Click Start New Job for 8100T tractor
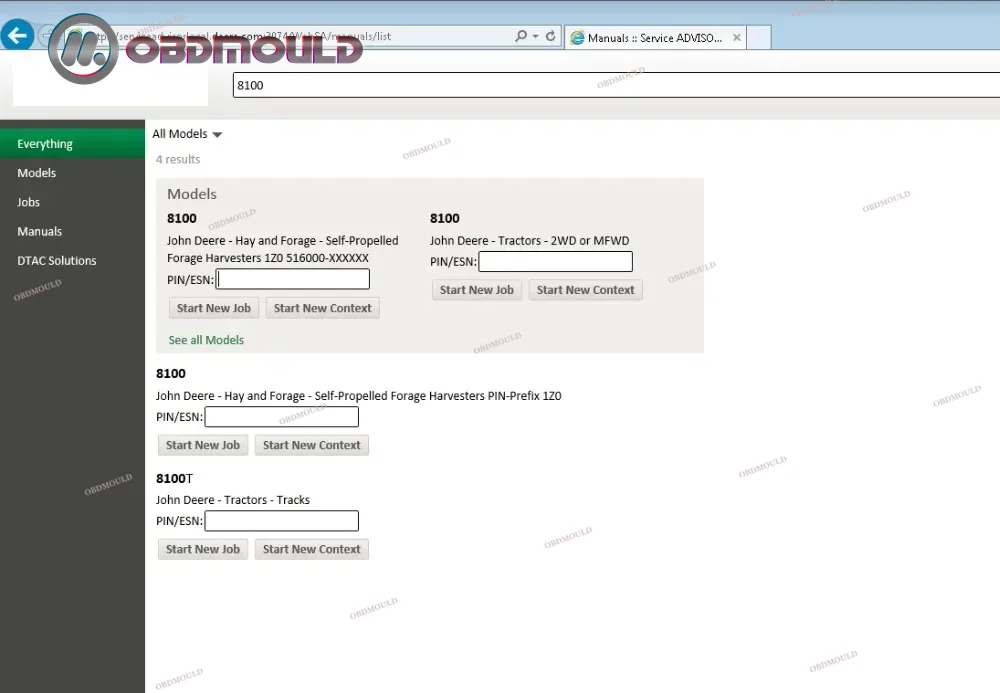 tap(203, 549)
